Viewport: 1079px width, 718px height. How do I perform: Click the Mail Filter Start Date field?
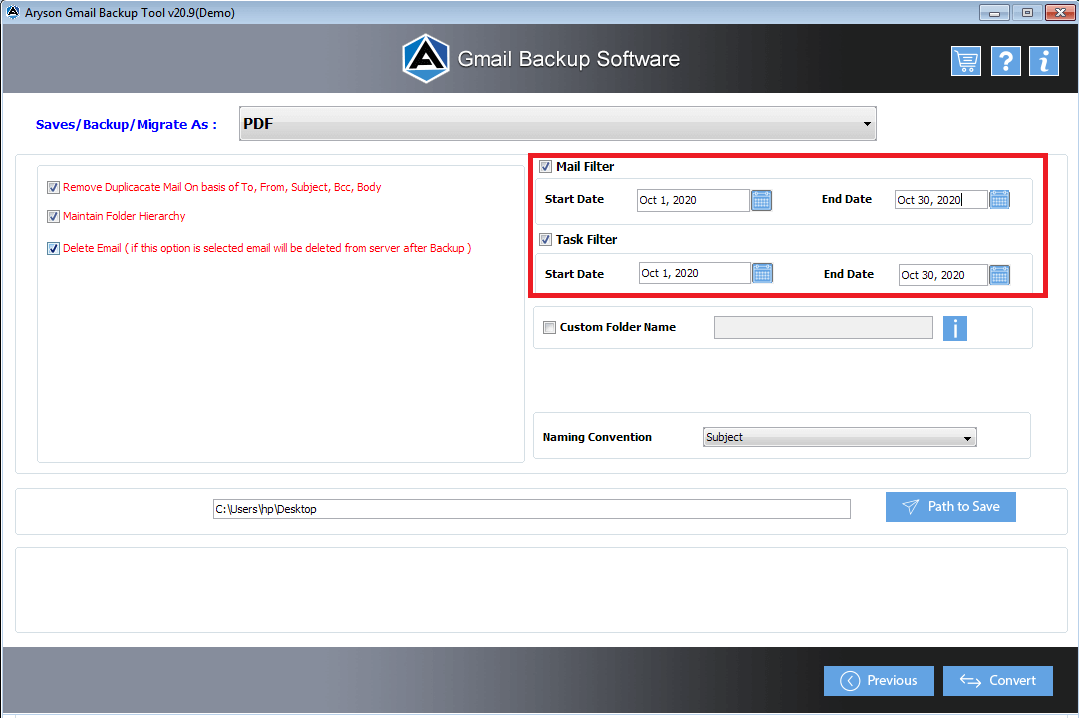pos(693,200)
